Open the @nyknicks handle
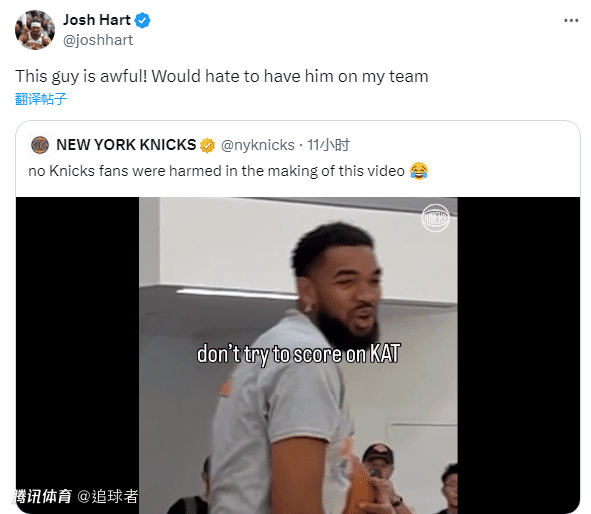Viewport: 591px width, 514px height. pyautogui.click(x=257, y=145)
